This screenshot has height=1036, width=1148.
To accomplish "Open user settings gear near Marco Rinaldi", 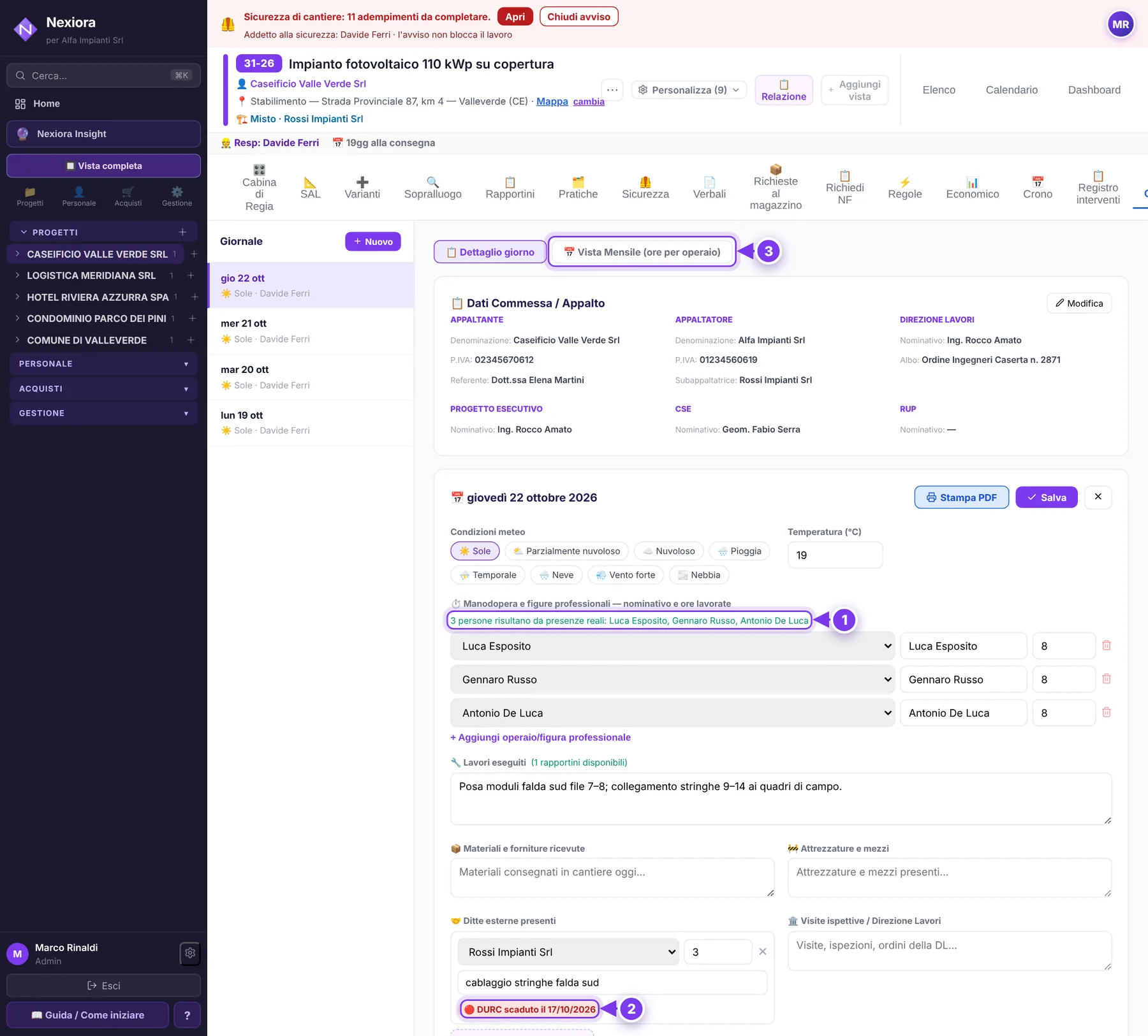I will pos(190,953).
